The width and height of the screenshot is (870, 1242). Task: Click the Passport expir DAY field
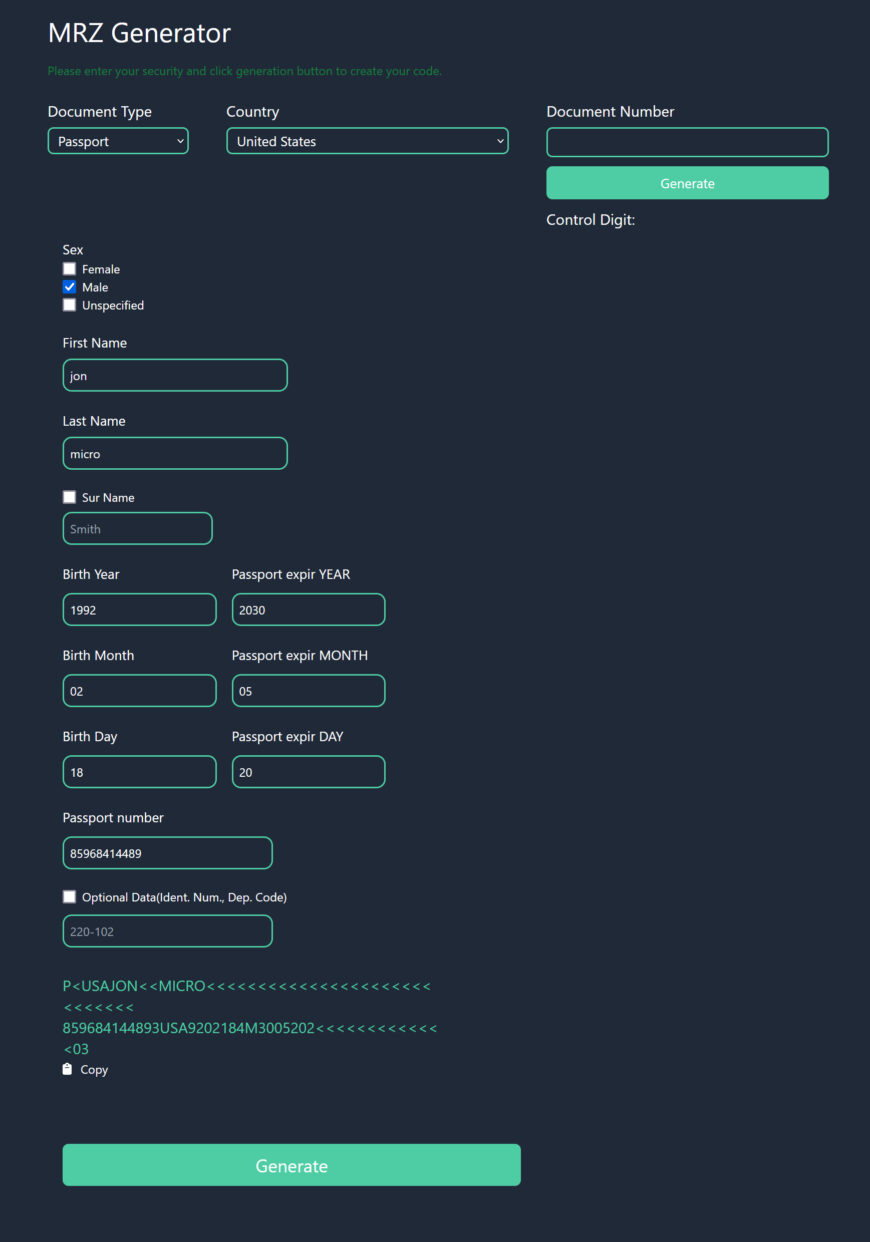(308, 771)
